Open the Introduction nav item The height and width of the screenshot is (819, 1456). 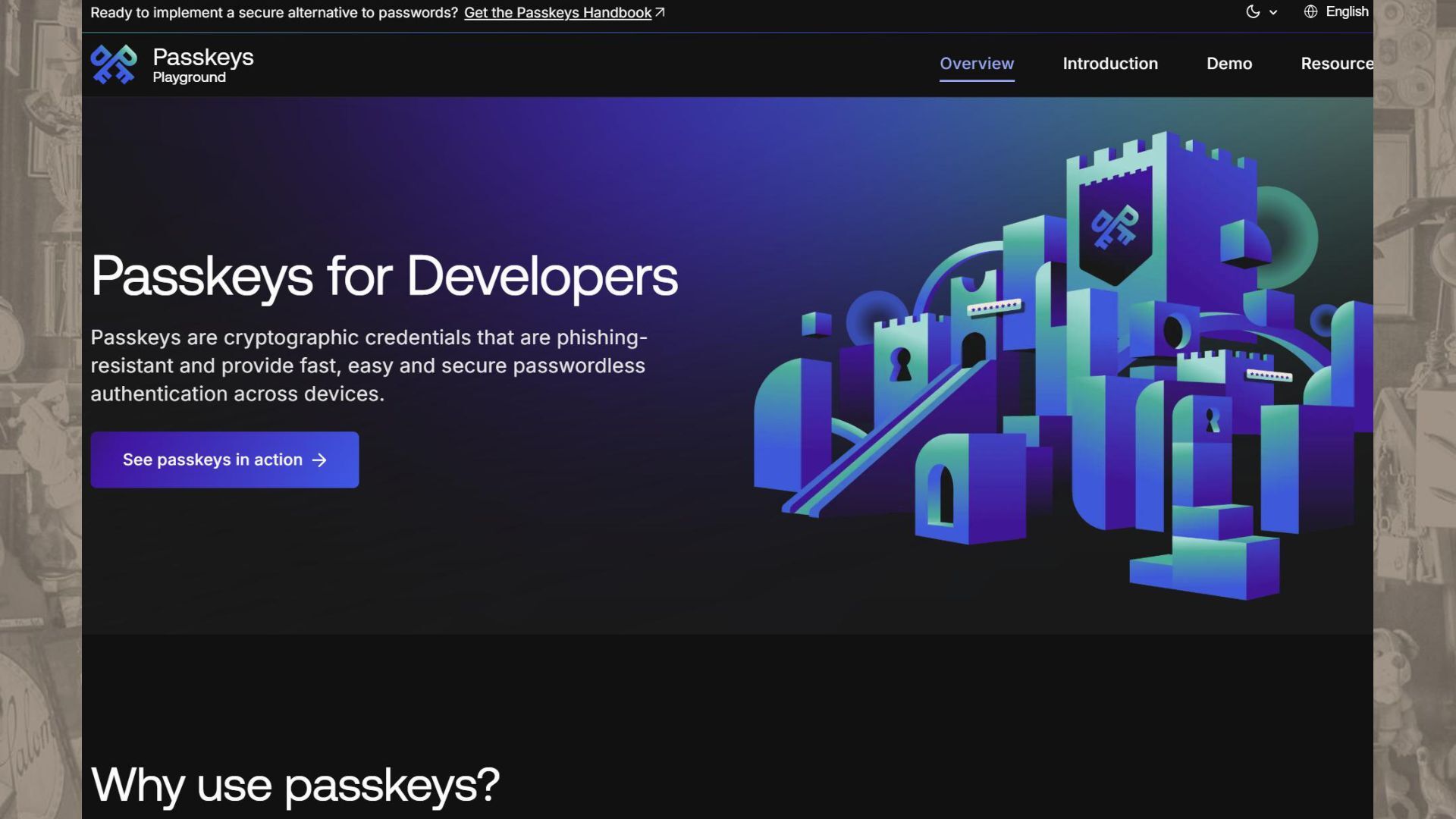(x=1110, y=64)
